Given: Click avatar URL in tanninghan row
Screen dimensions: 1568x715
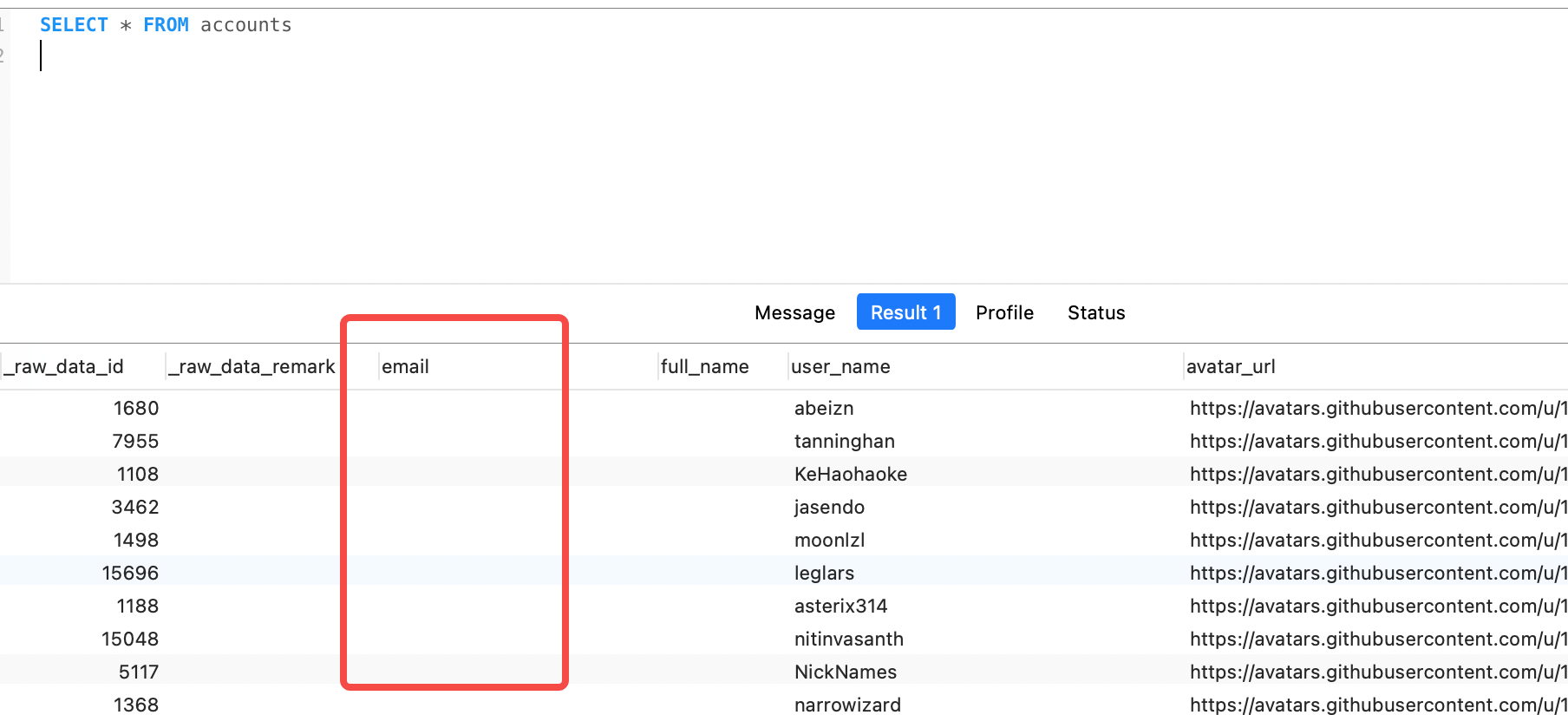Looking at the screenshot, I should point(1378,441).
